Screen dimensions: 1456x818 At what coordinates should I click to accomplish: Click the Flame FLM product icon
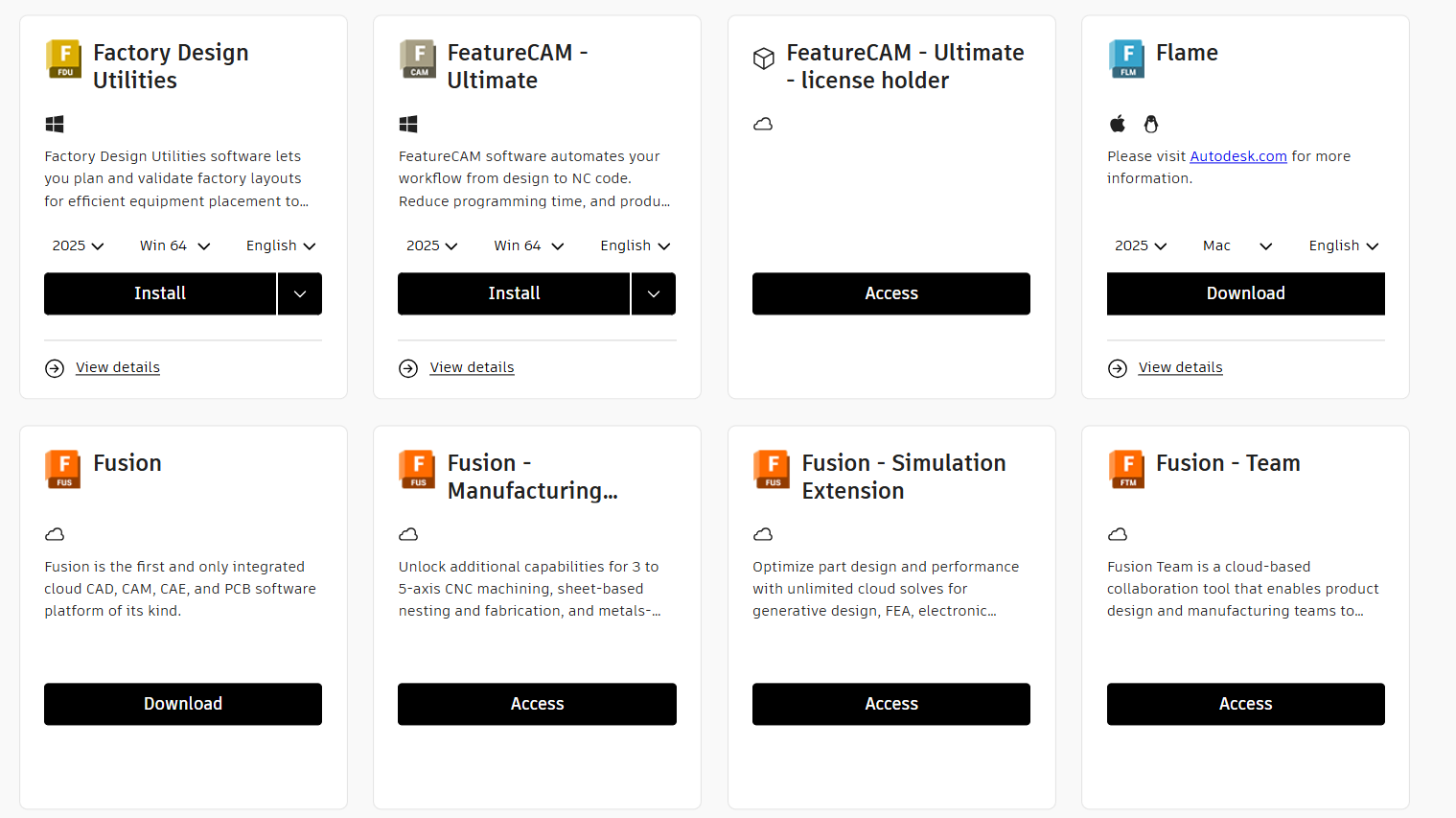click(1126, 59)
